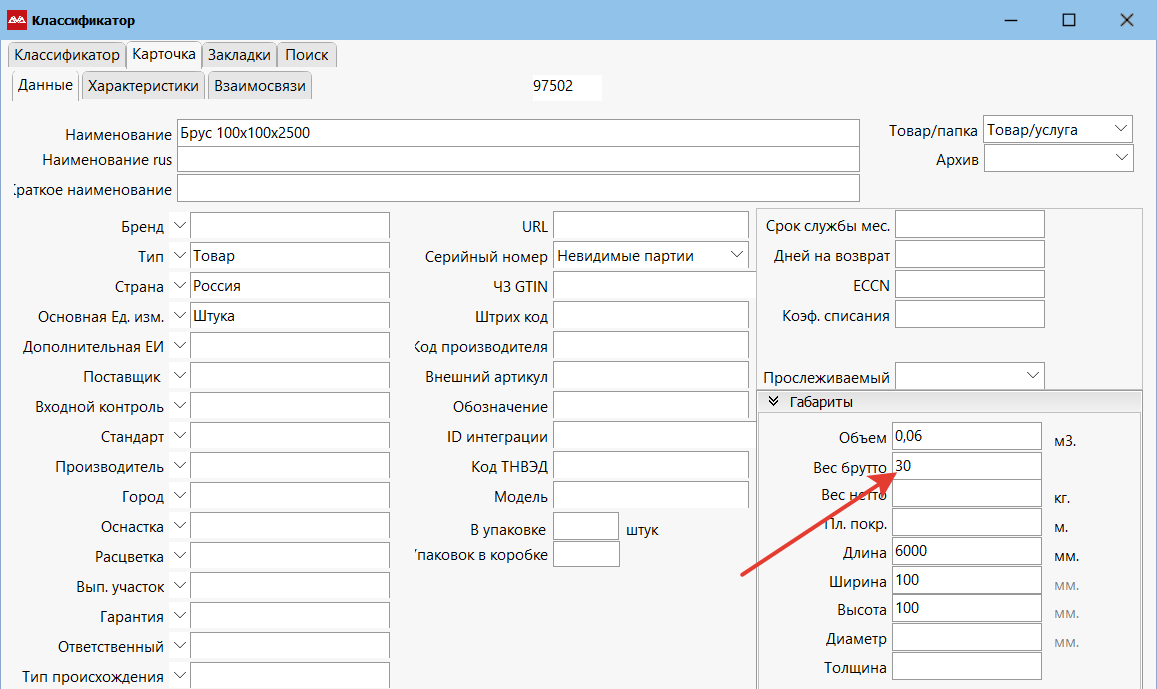This screenshot has width=1157, height=689.
Task: Expand the Вып. участок dropdown arrow
Action: [x=179, y=586]
